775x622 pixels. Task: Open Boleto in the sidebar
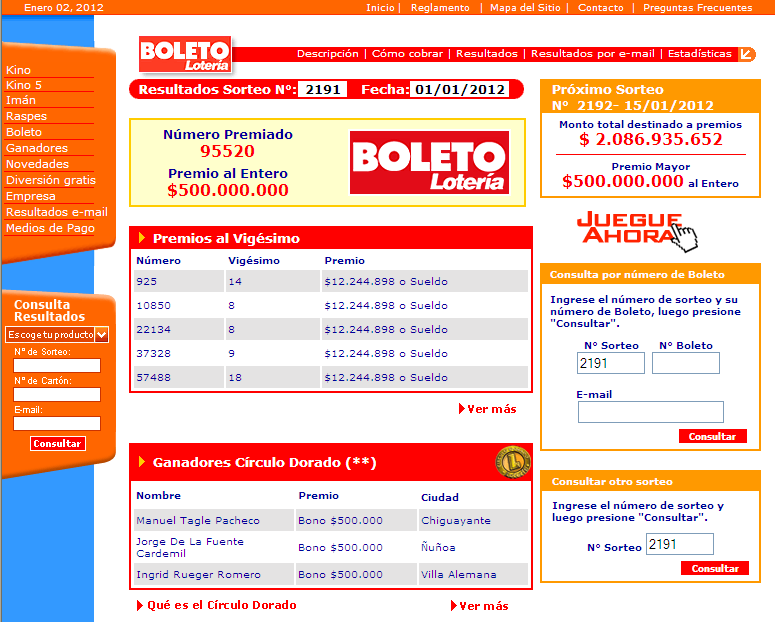24,132
